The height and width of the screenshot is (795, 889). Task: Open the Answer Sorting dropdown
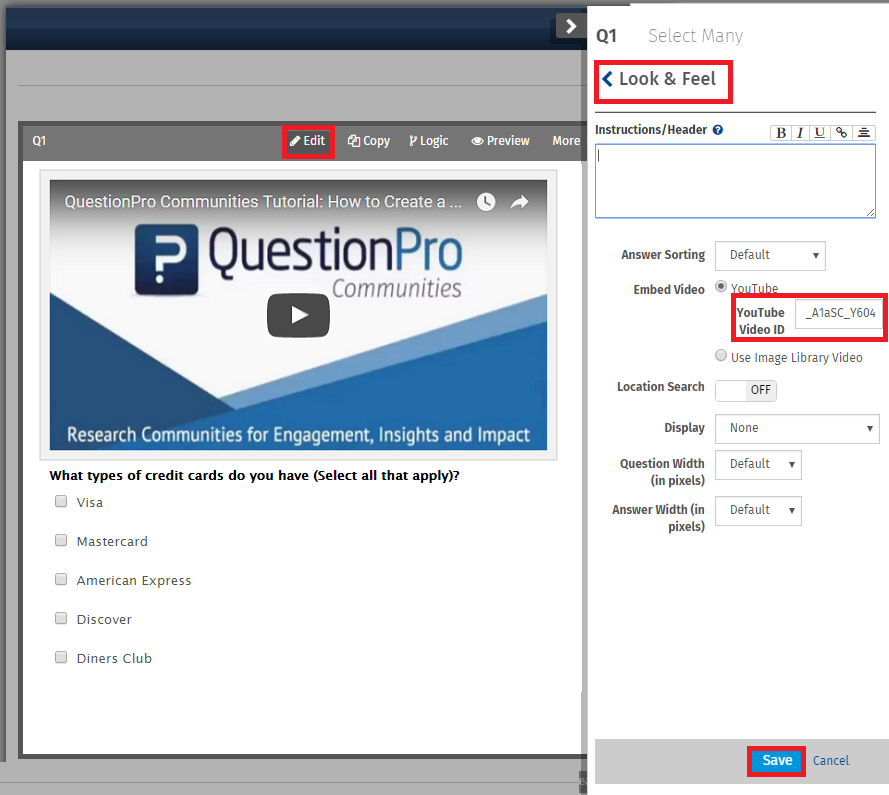[x=770, y=256]
